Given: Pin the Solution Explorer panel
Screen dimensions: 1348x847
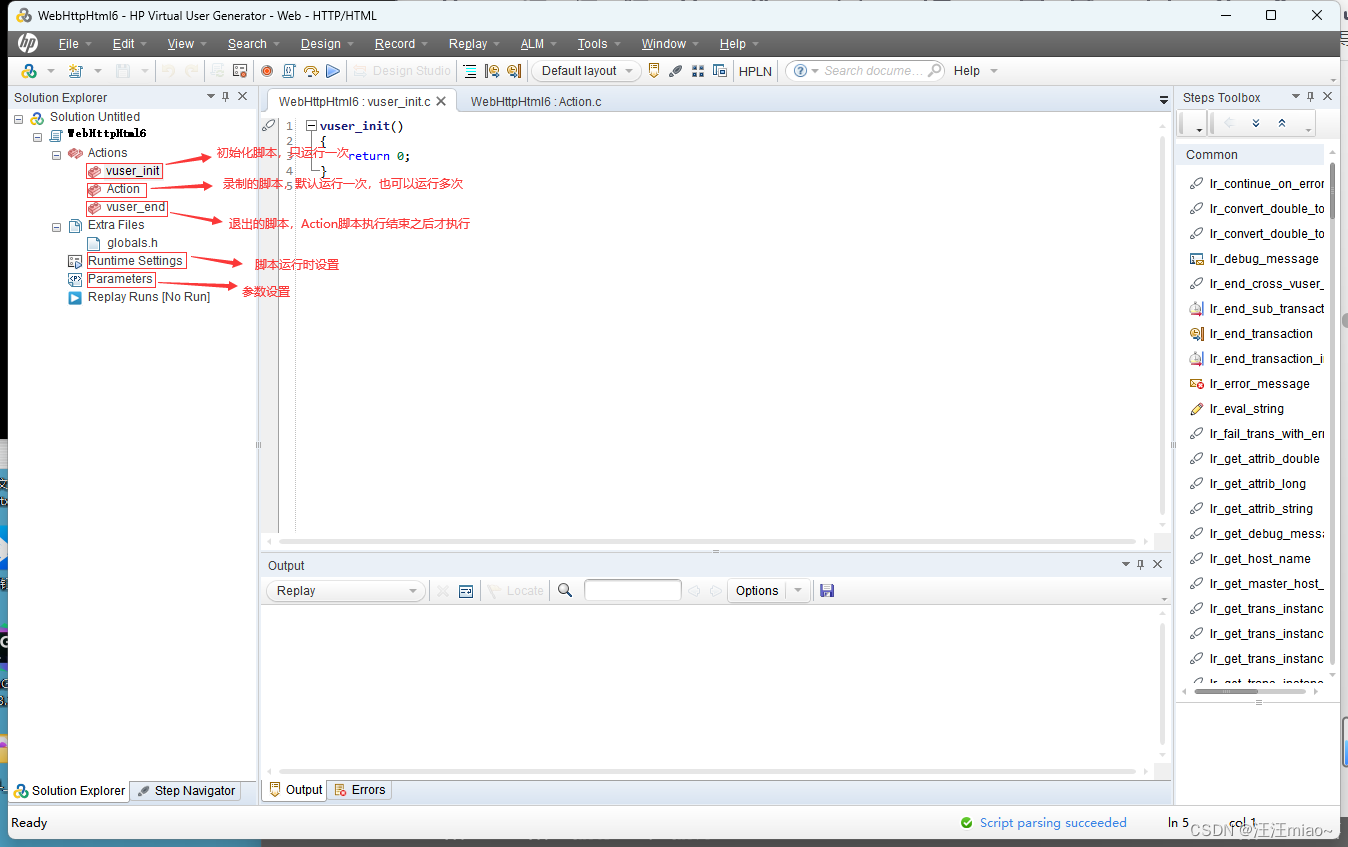Looking at the screenshot, I should pos(226,97).
